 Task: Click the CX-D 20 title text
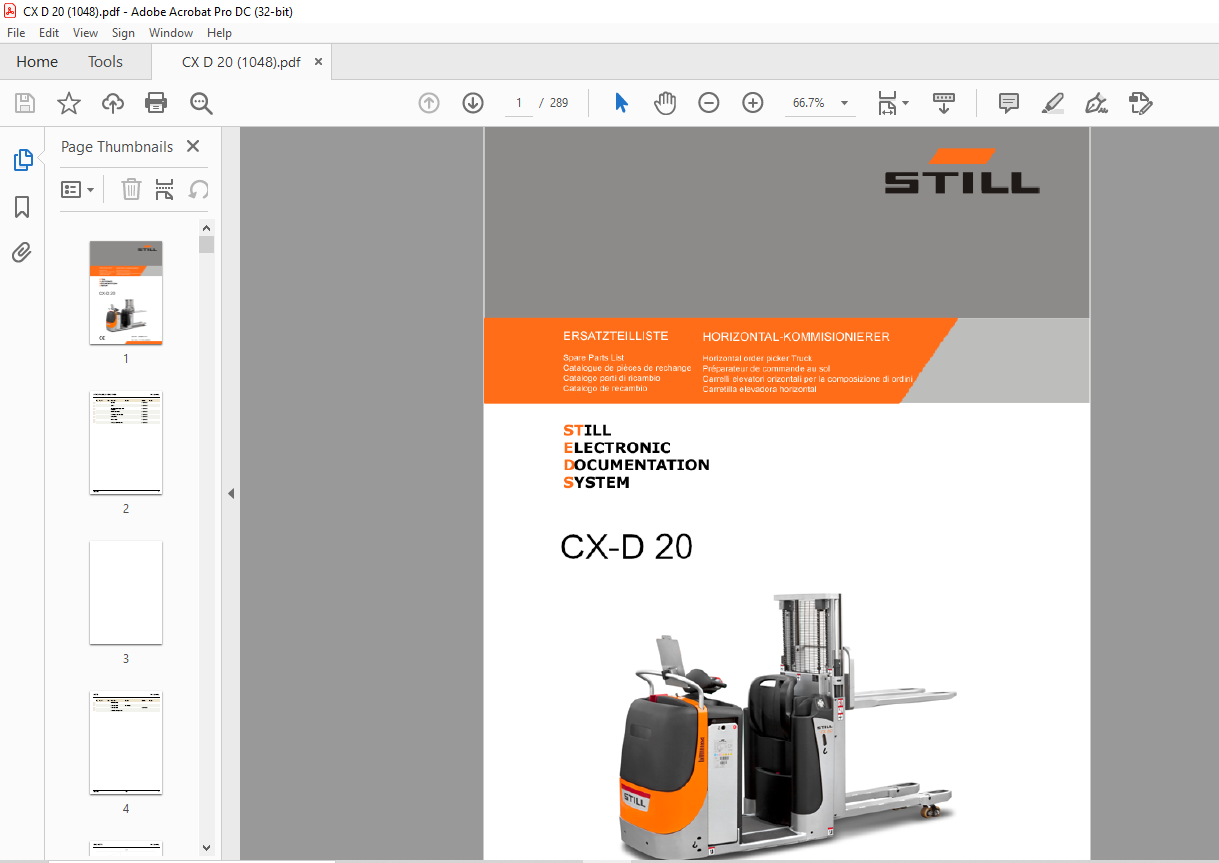[x=626, y=548]
